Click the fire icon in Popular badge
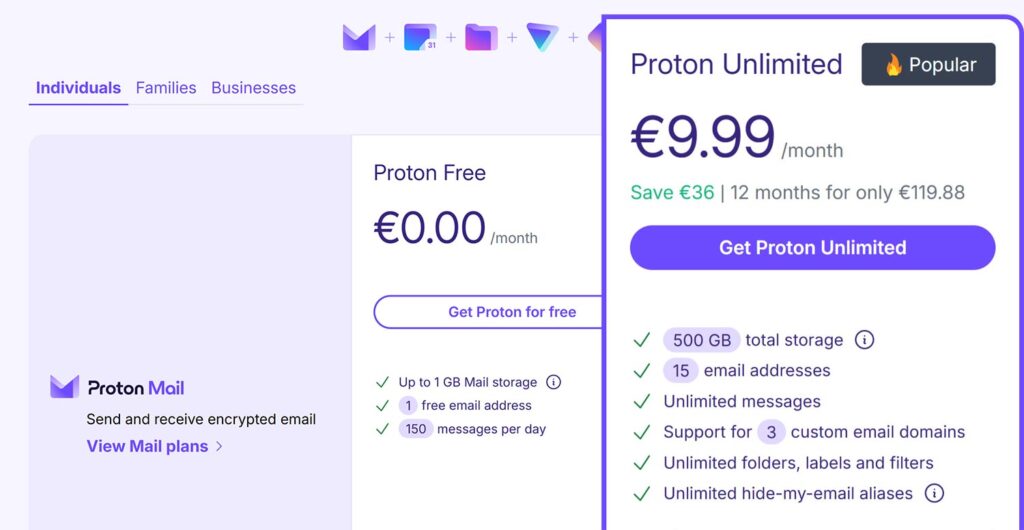 pos(893,65)
